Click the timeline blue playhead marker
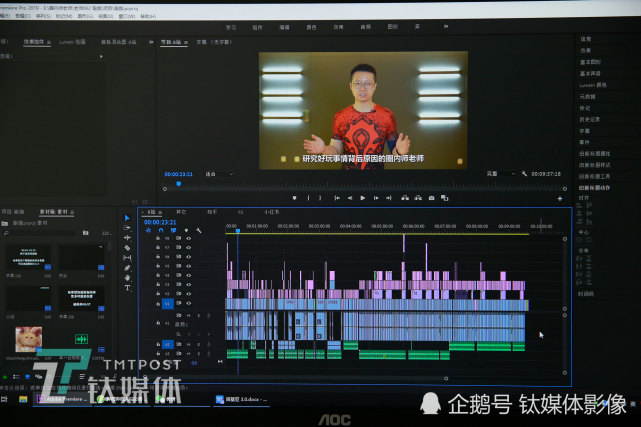641x427 pixels. click(238, 231)
